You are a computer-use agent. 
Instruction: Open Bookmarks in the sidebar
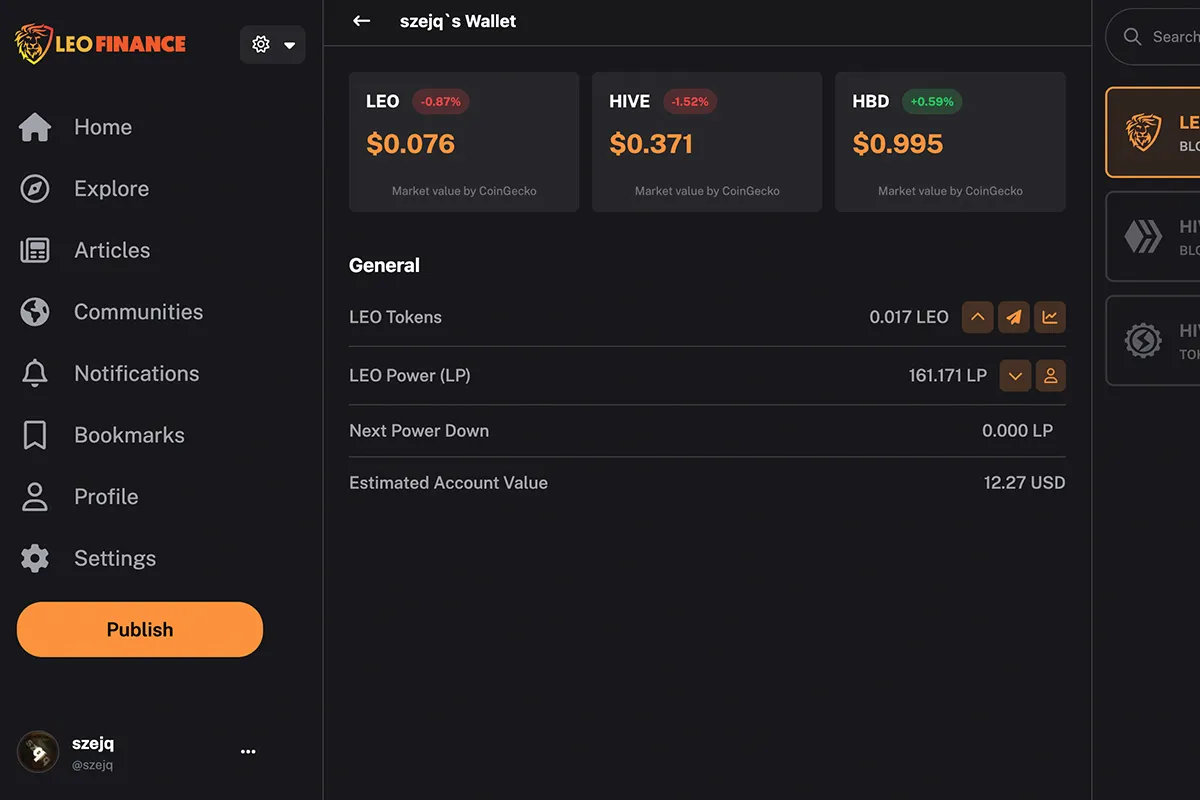pyautogui.click(x=129, y=435)
